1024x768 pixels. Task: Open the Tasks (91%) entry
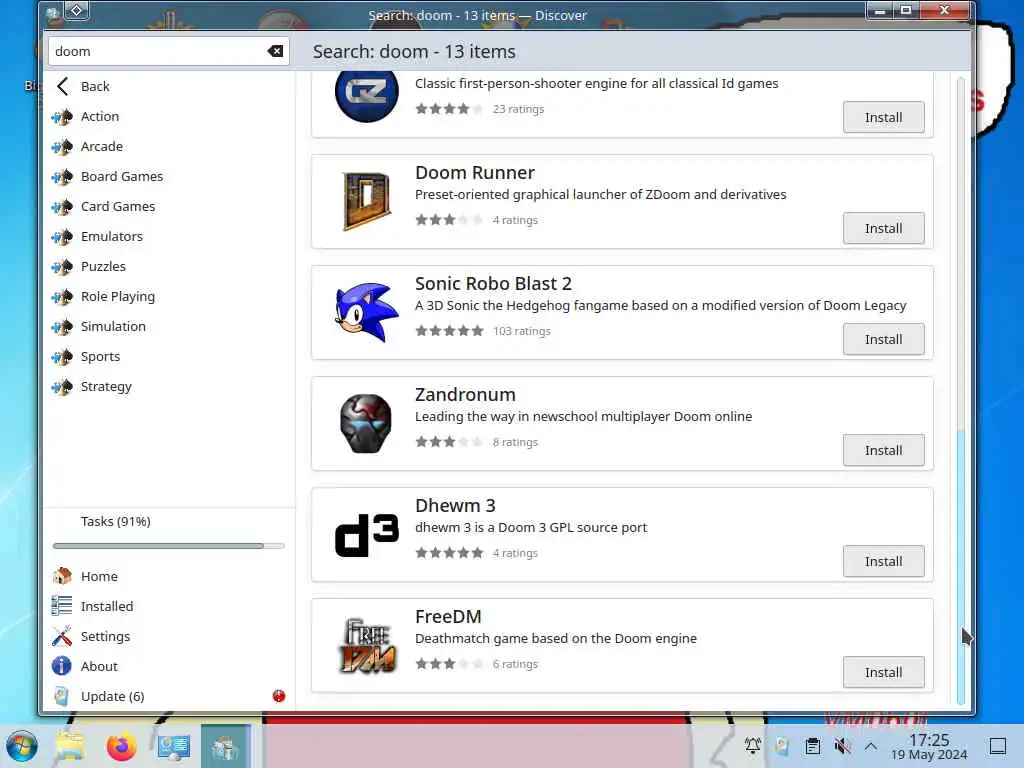point(116,521)
